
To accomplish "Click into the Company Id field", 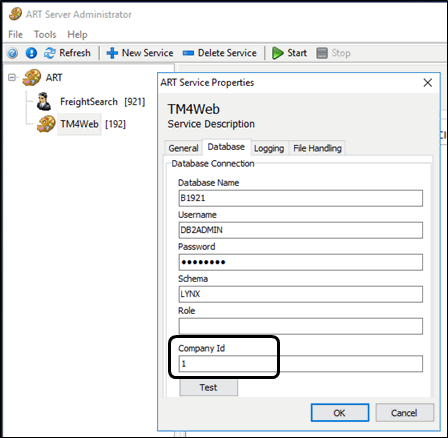I will pyautogui.click(x=301, y=364).
